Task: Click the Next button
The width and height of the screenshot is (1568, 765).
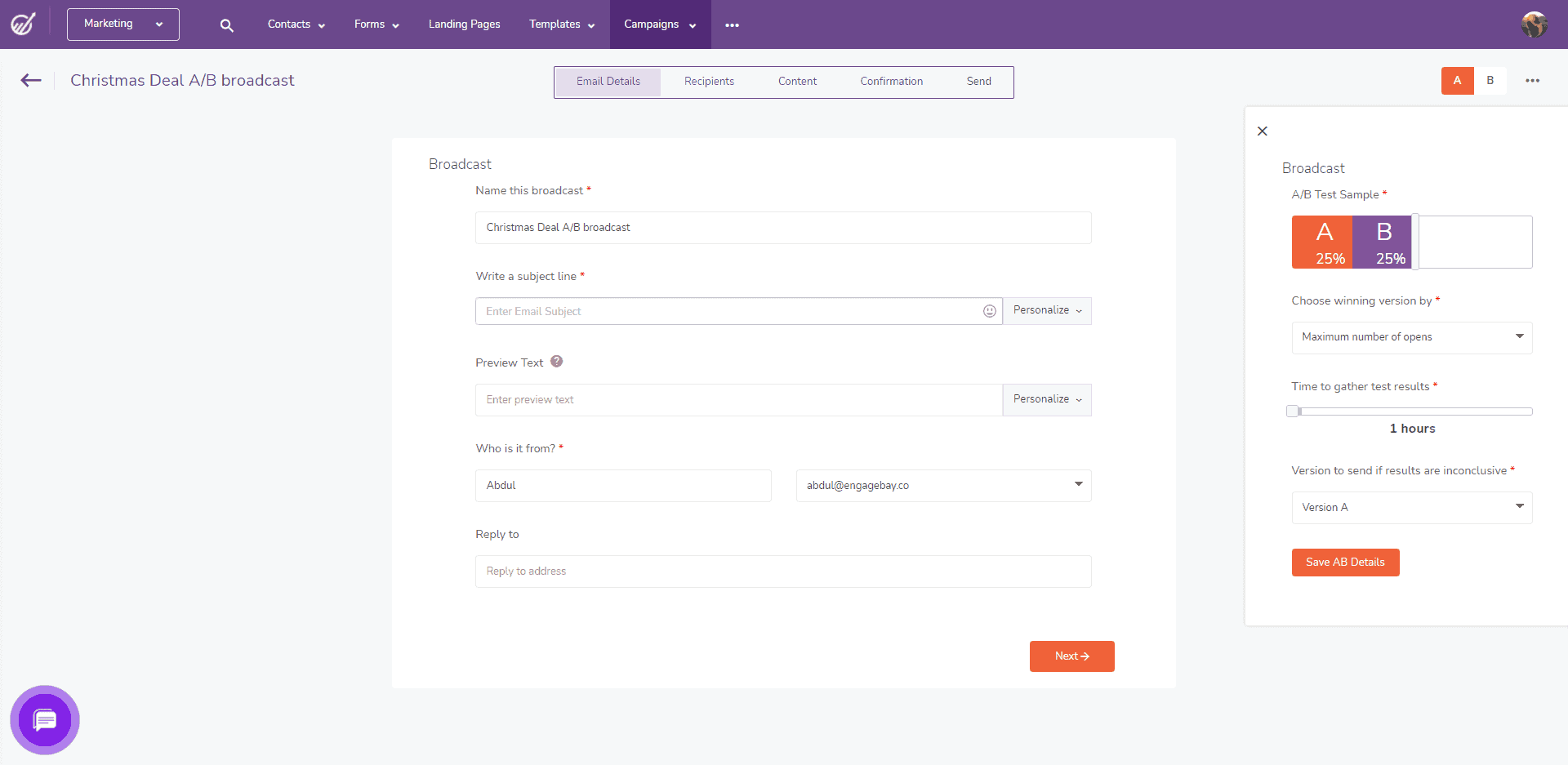Action: pos(1071,656)
